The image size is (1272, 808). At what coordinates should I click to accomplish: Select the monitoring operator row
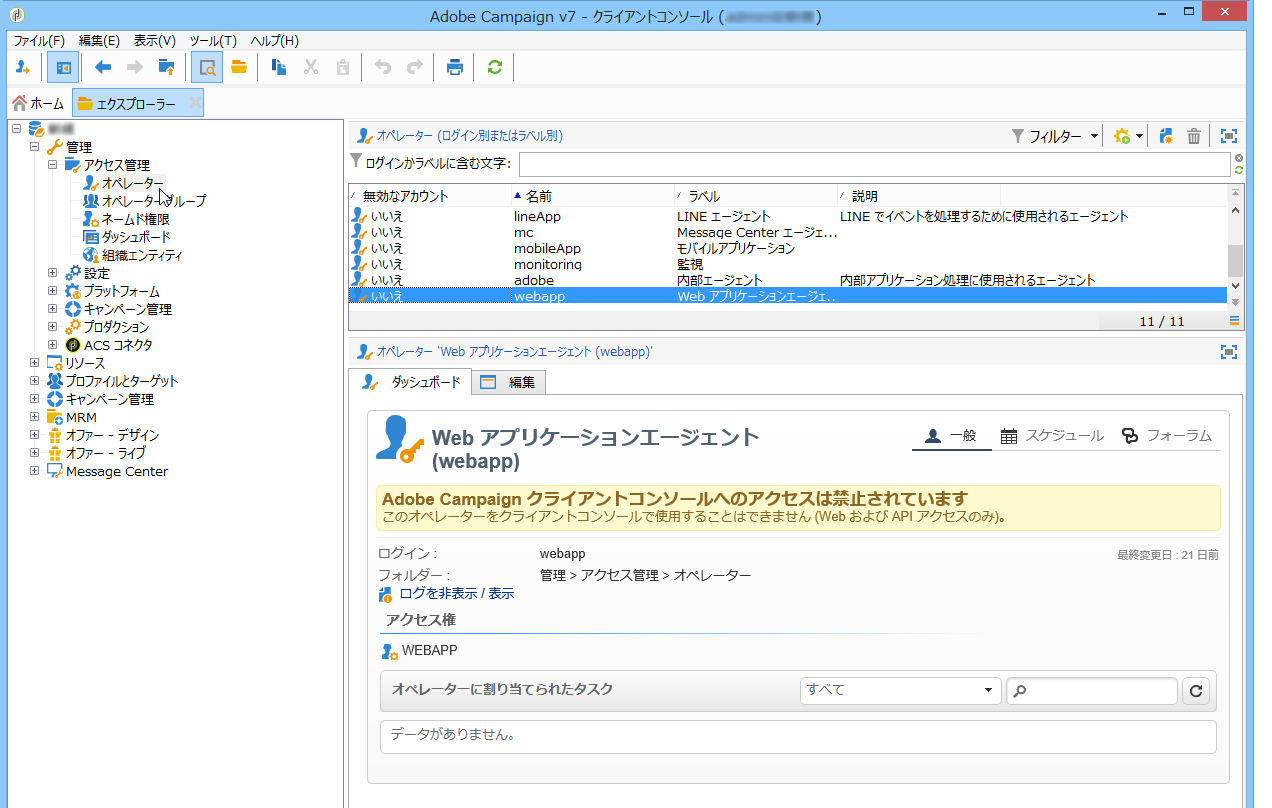787,264
